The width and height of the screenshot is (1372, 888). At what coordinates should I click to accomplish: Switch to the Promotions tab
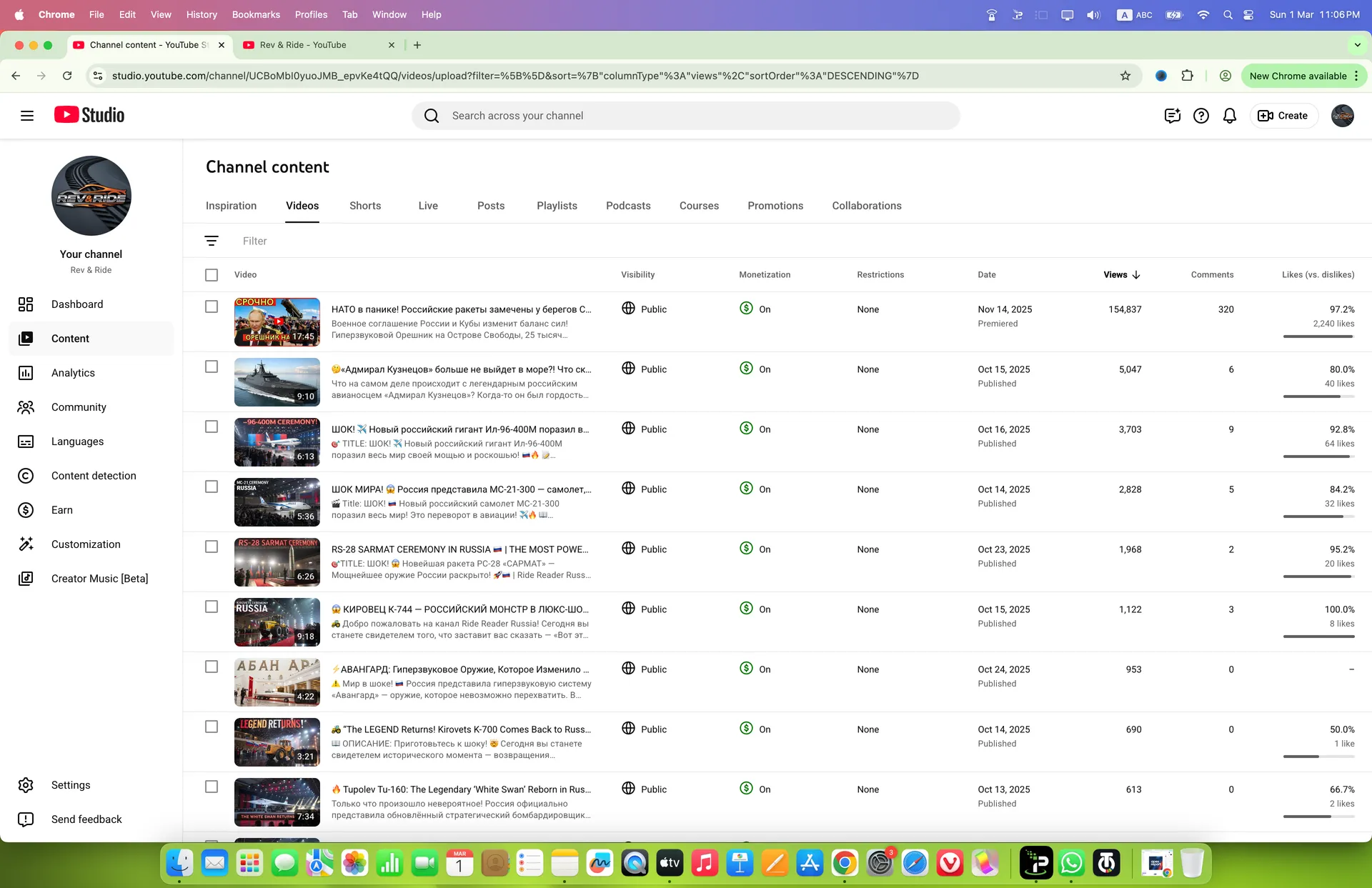[775, 206]
